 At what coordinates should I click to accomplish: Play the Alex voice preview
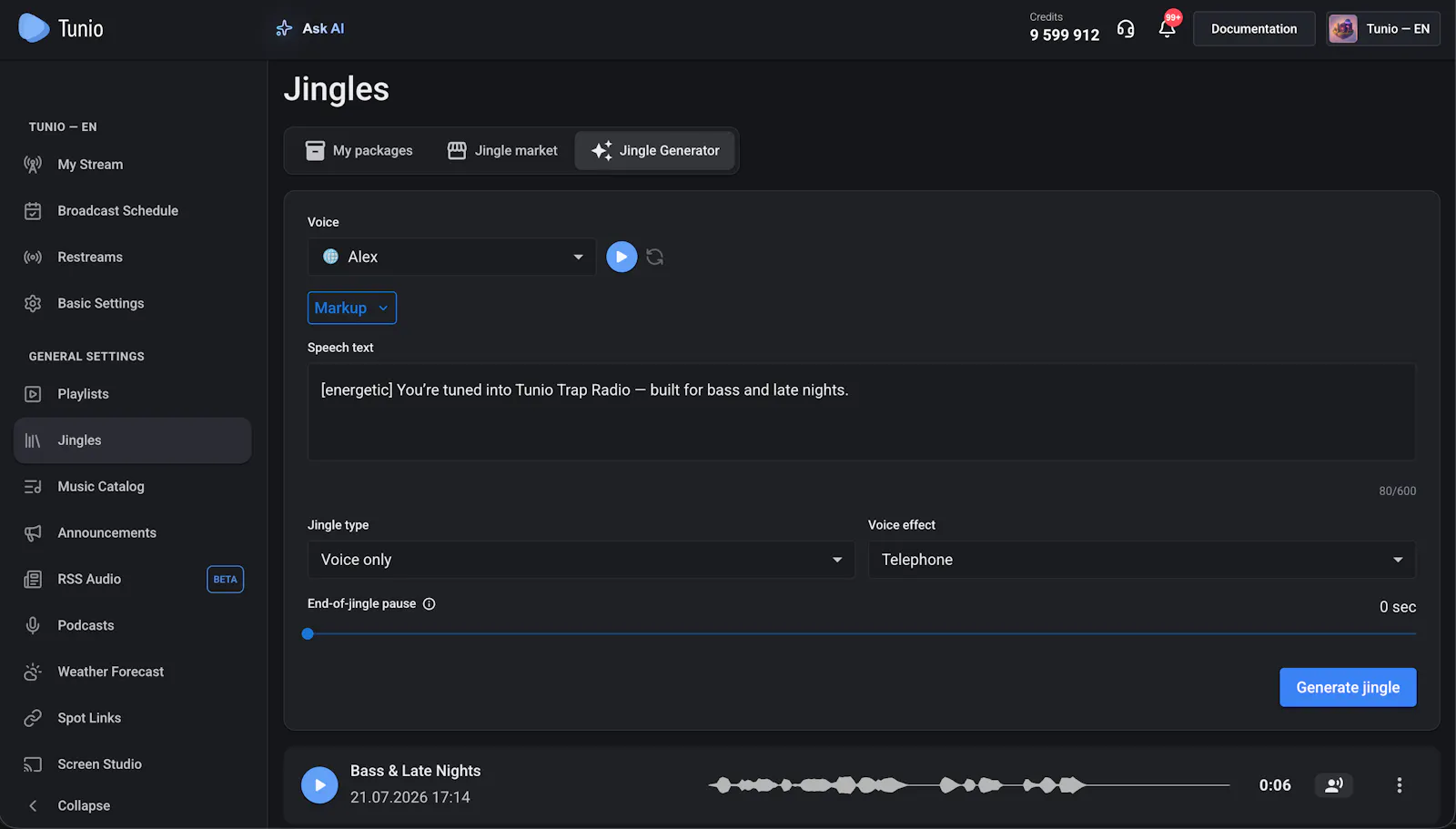[x=622, y=258]
